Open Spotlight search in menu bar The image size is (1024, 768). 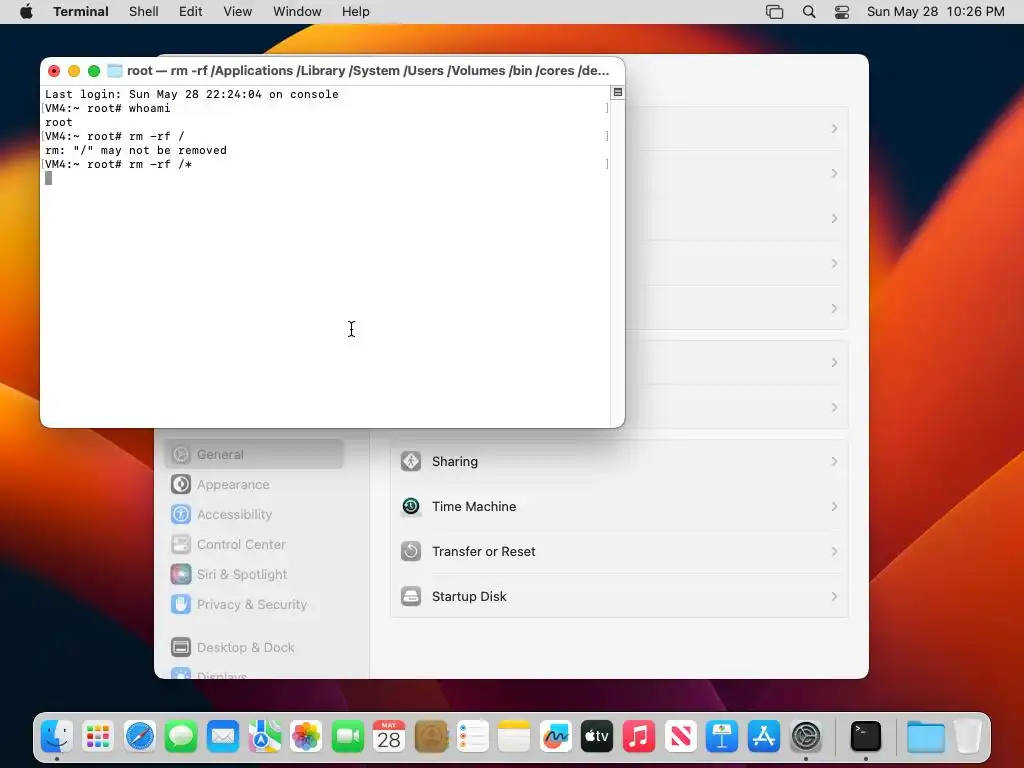coord(808,12)
